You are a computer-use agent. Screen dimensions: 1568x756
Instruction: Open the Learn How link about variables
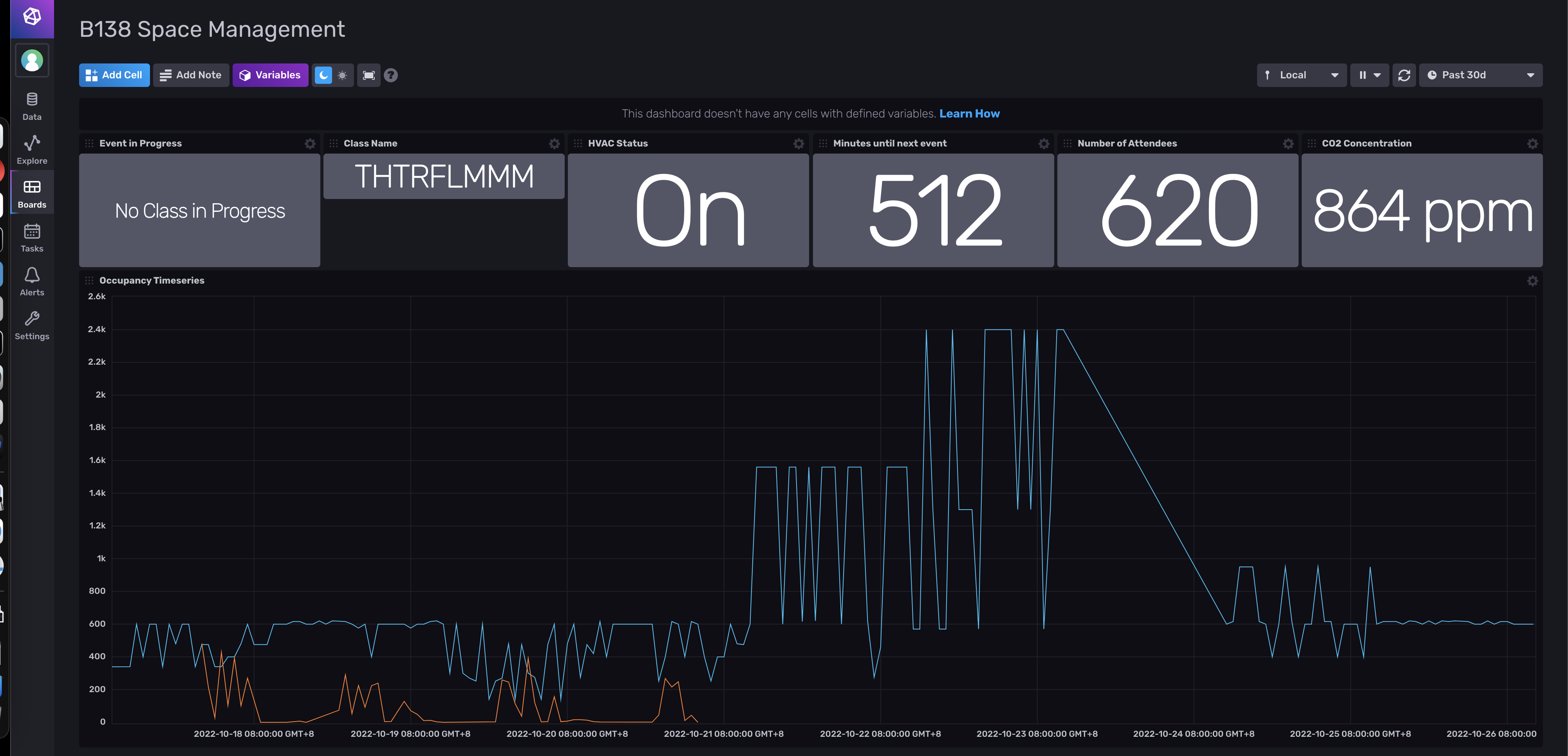pos(969,113)
